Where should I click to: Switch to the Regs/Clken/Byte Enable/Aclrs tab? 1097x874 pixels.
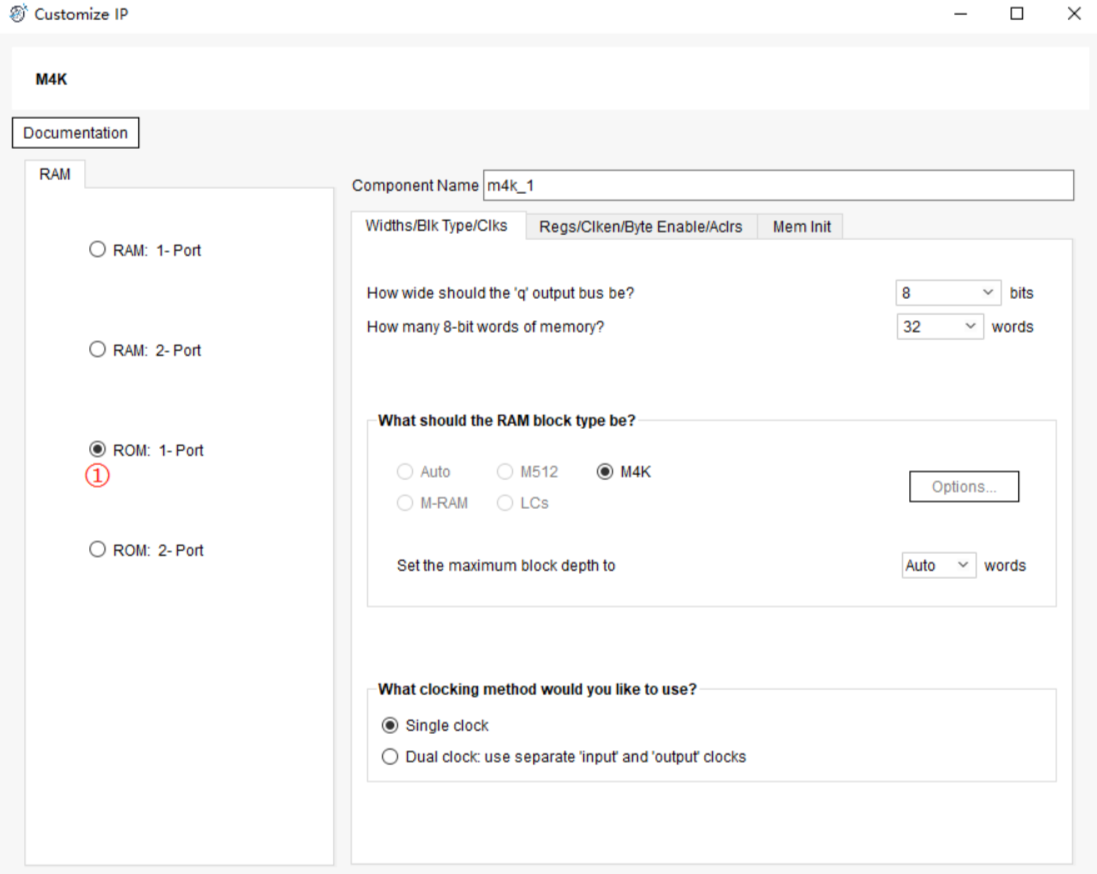pyautogui.click(x=640, y=227)
